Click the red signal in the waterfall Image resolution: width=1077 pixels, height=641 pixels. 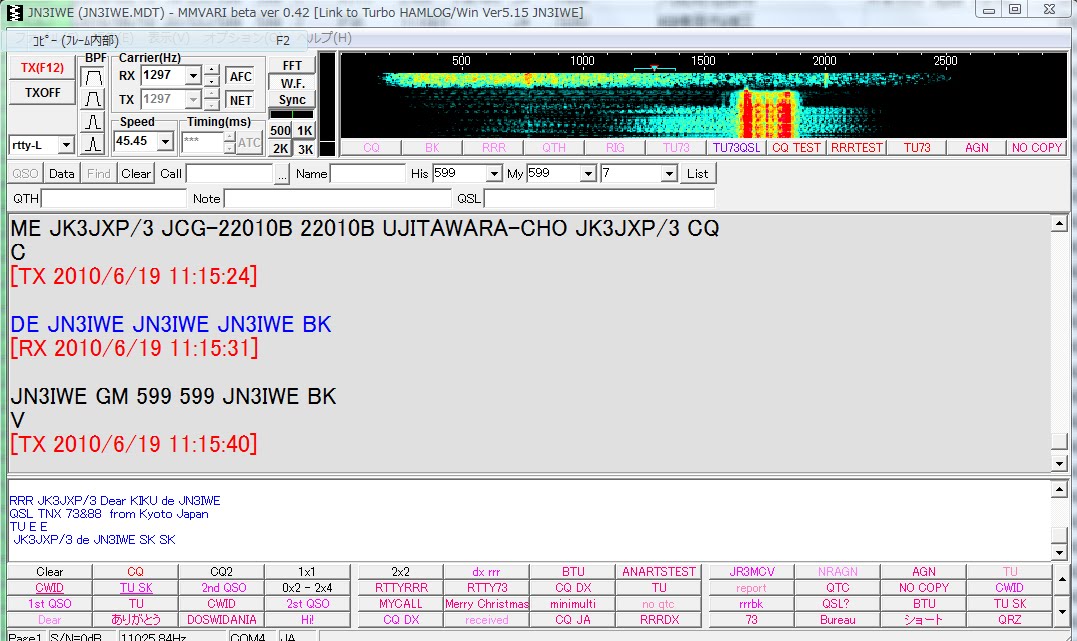(x=767, y=113)
